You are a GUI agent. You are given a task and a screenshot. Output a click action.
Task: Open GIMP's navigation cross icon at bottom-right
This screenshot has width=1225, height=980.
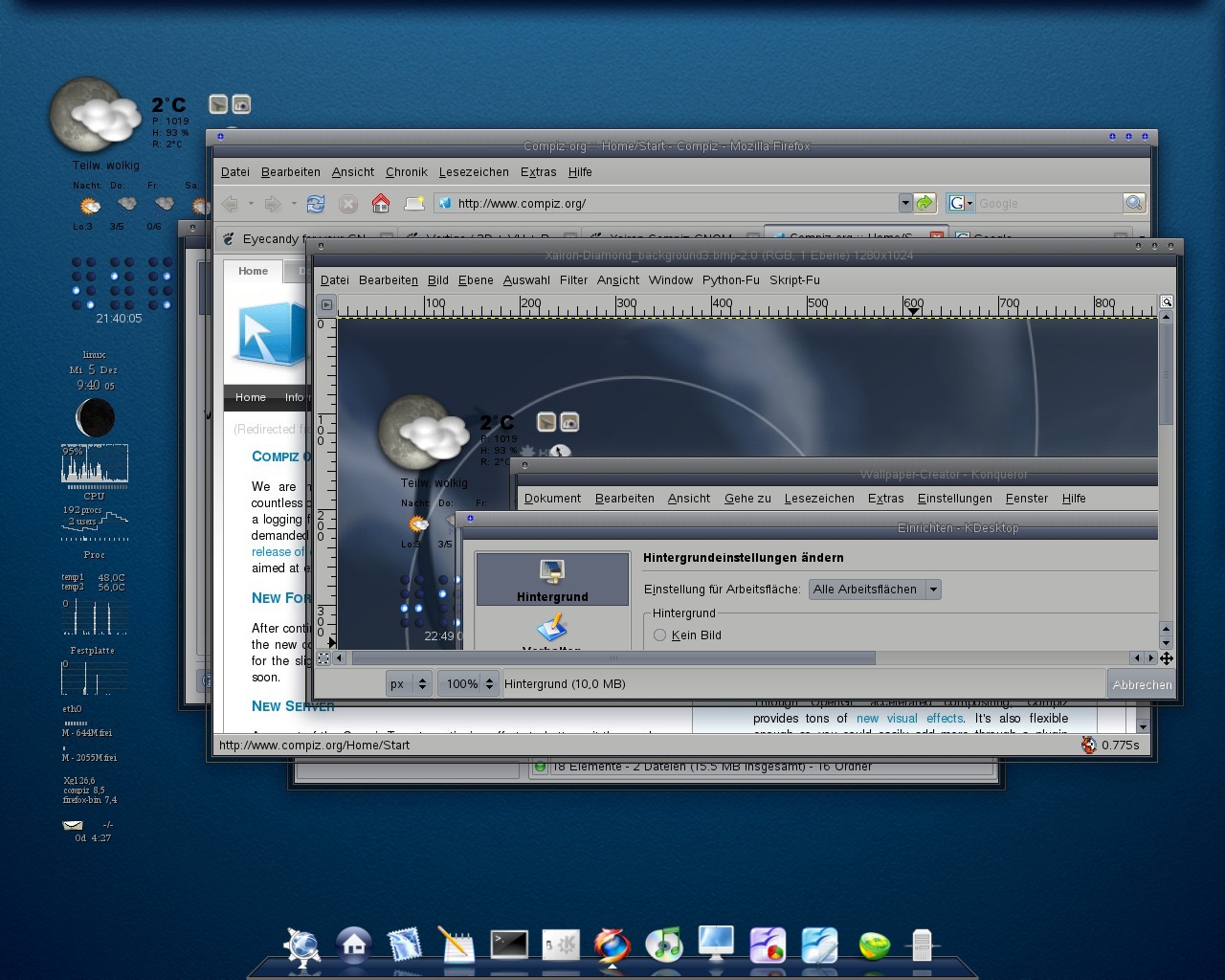point(1167,658)
